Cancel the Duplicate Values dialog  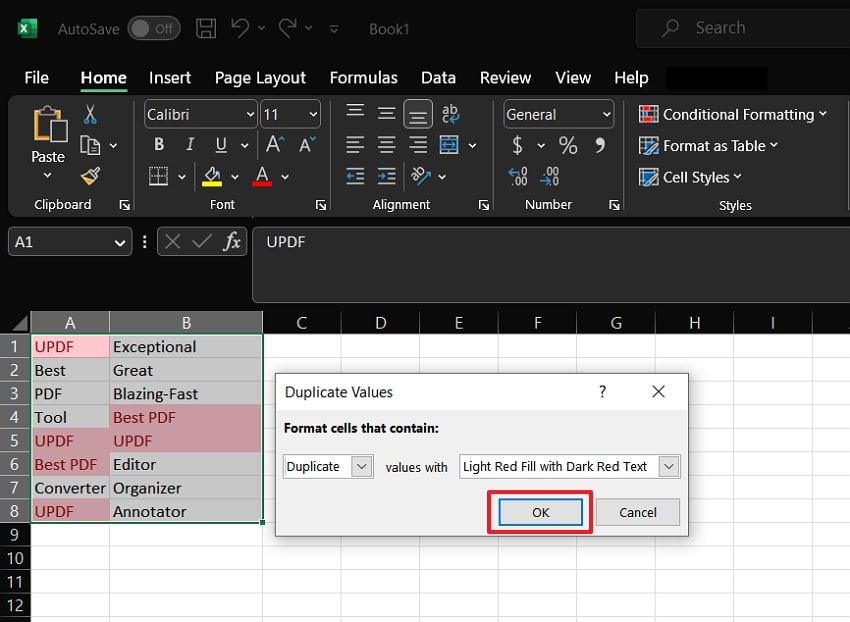click(x=638, y=512)
